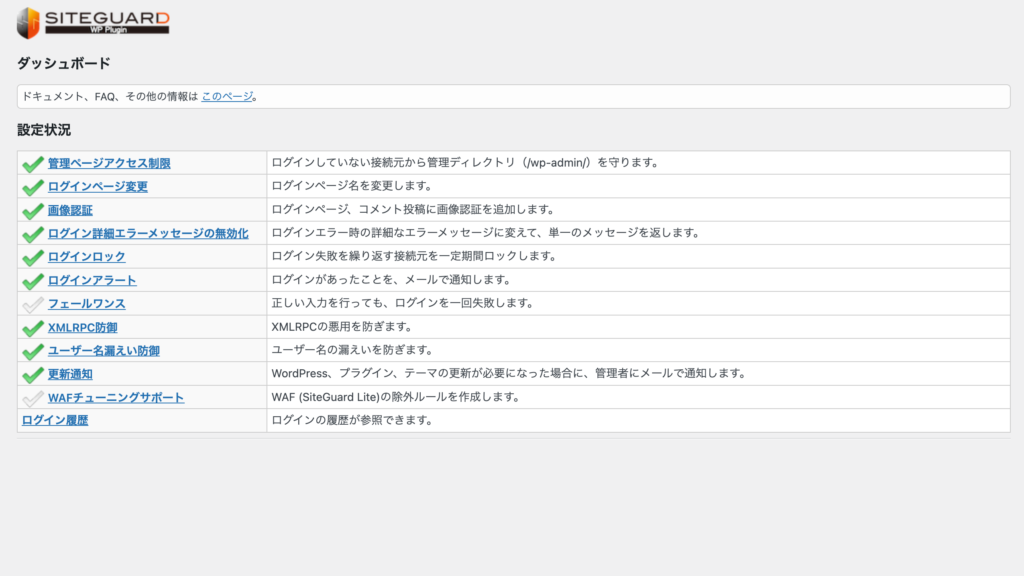
Task: Click the SiteGuard WP Plugin logo
Action: coord(92,22)
